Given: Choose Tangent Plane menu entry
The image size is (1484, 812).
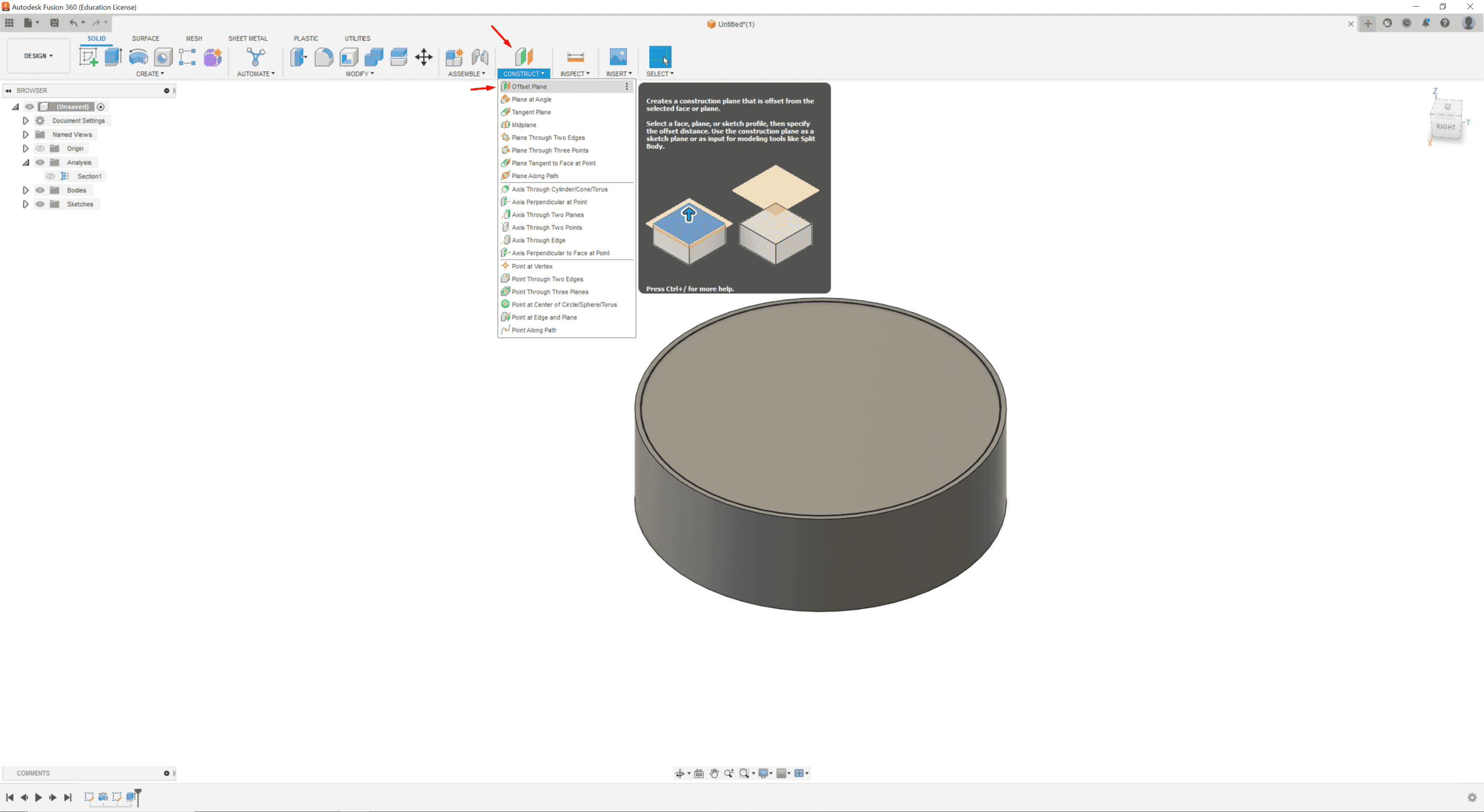Looking at the screenshot, I should [x=566, y=112].
